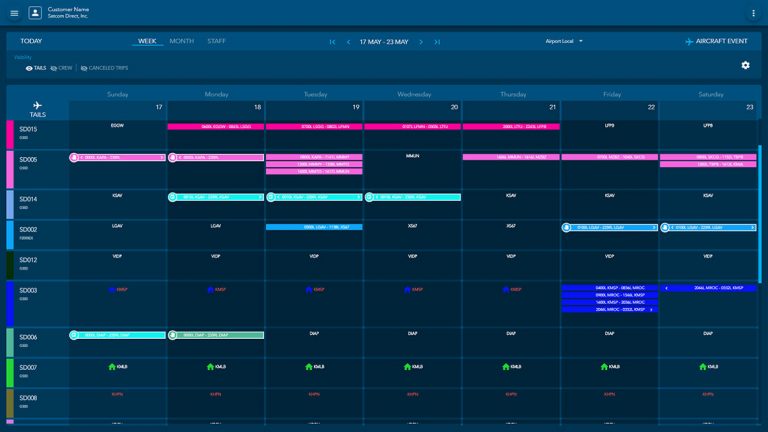Click right chevron on SD002 Friday event
The width and height of the screenshot is (768, 432).
pyautogui.click(x=654, y=228)
